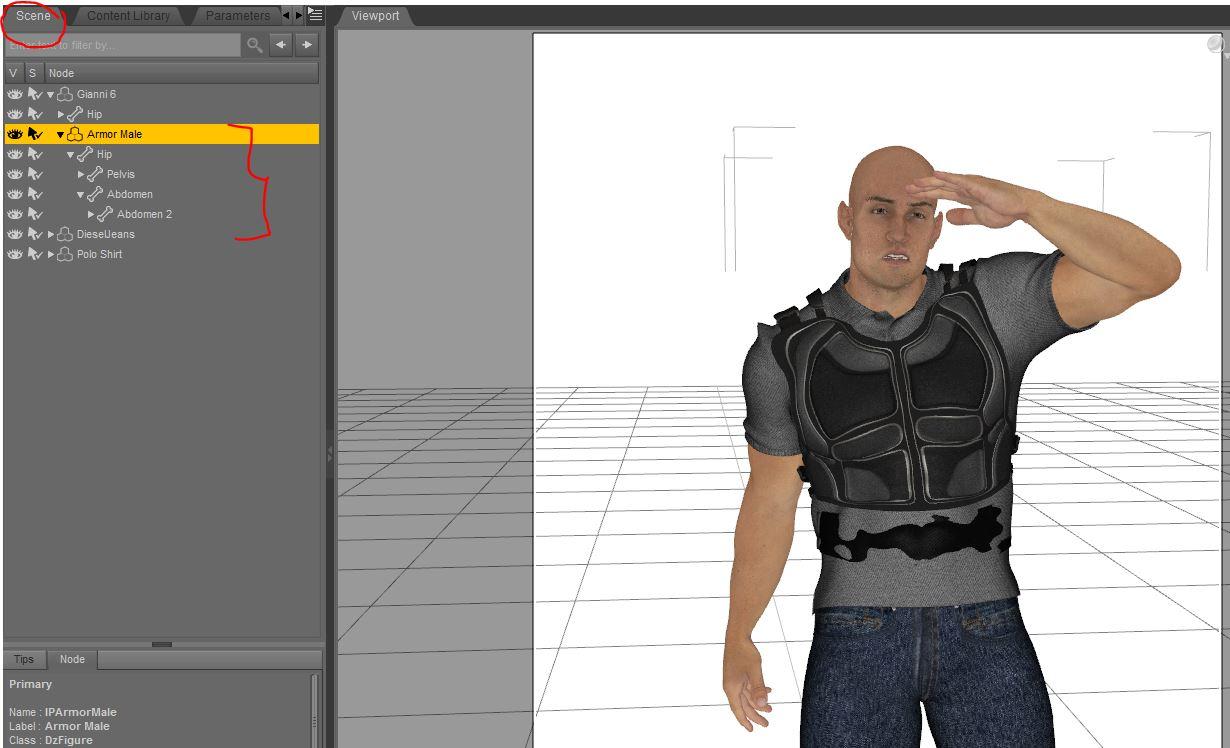Click bone icon of Hip under Armor Male

tap(85, 154)
